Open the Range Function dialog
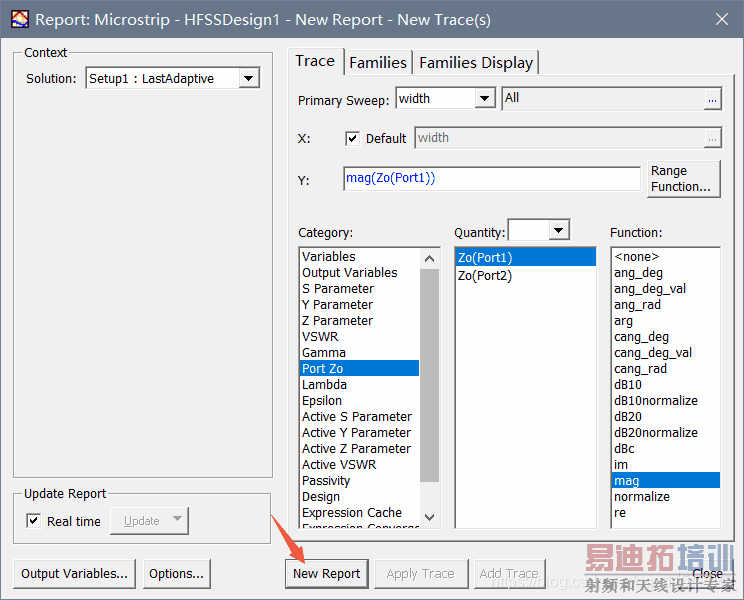 (x=683, y=179)
